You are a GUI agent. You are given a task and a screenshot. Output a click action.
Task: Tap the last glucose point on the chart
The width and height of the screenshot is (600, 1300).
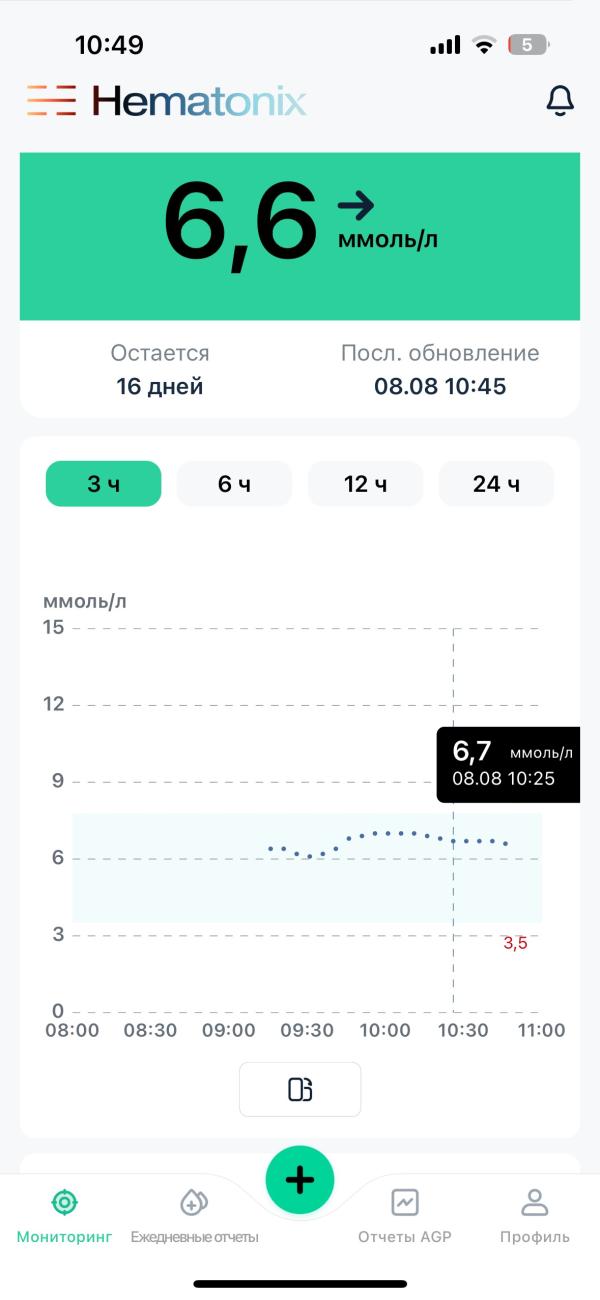(x=506, y=844)
